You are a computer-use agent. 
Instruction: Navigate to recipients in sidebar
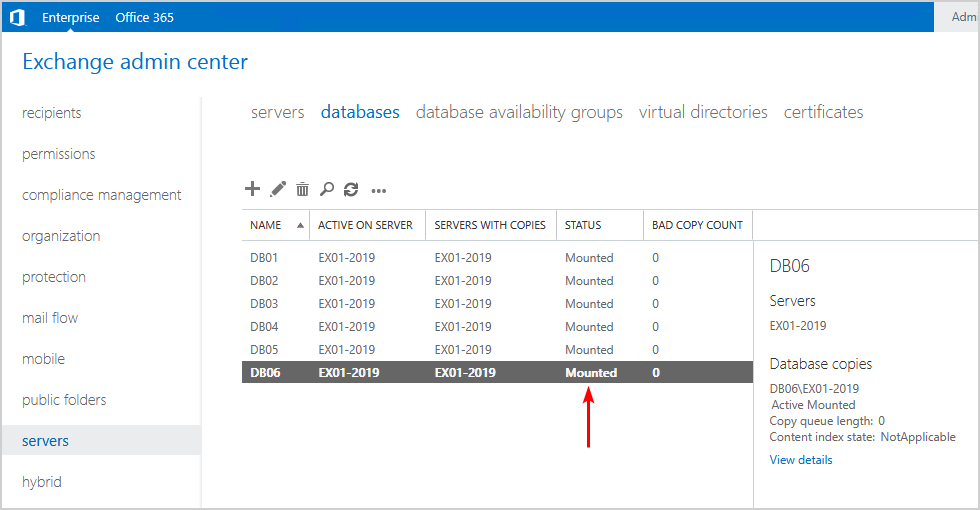click(x=52, y=113)
